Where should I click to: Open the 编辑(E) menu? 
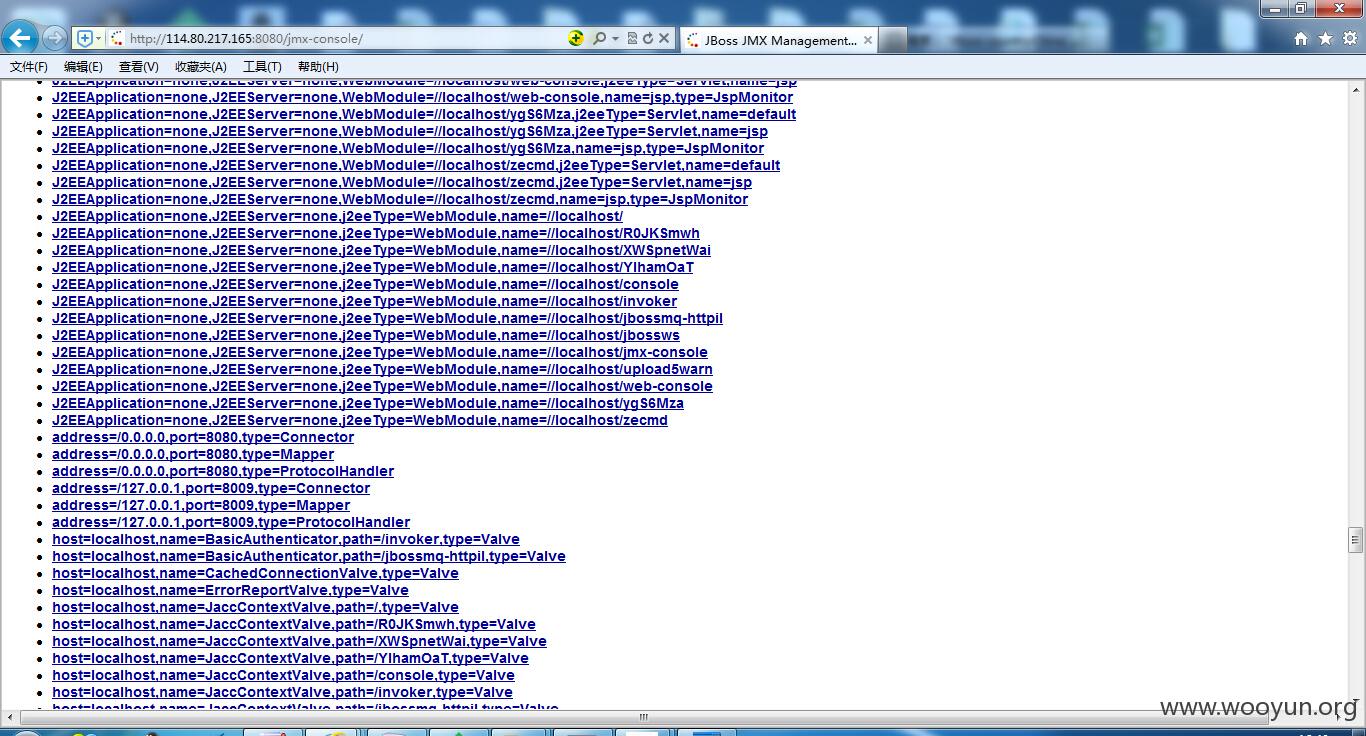[83, 67]
